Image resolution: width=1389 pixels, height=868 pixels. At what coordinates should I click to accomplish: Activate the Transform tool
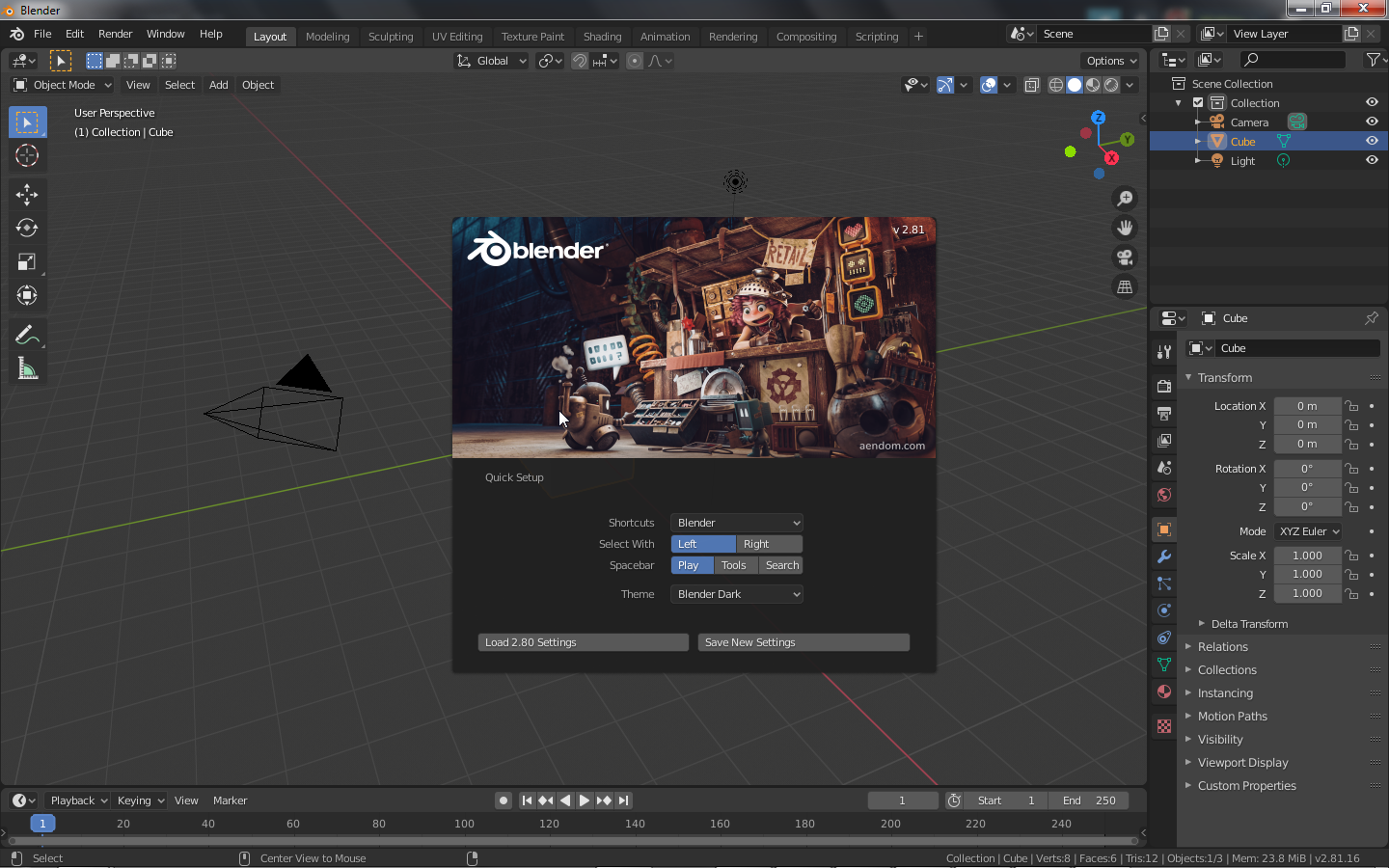[x=27, y=295]
